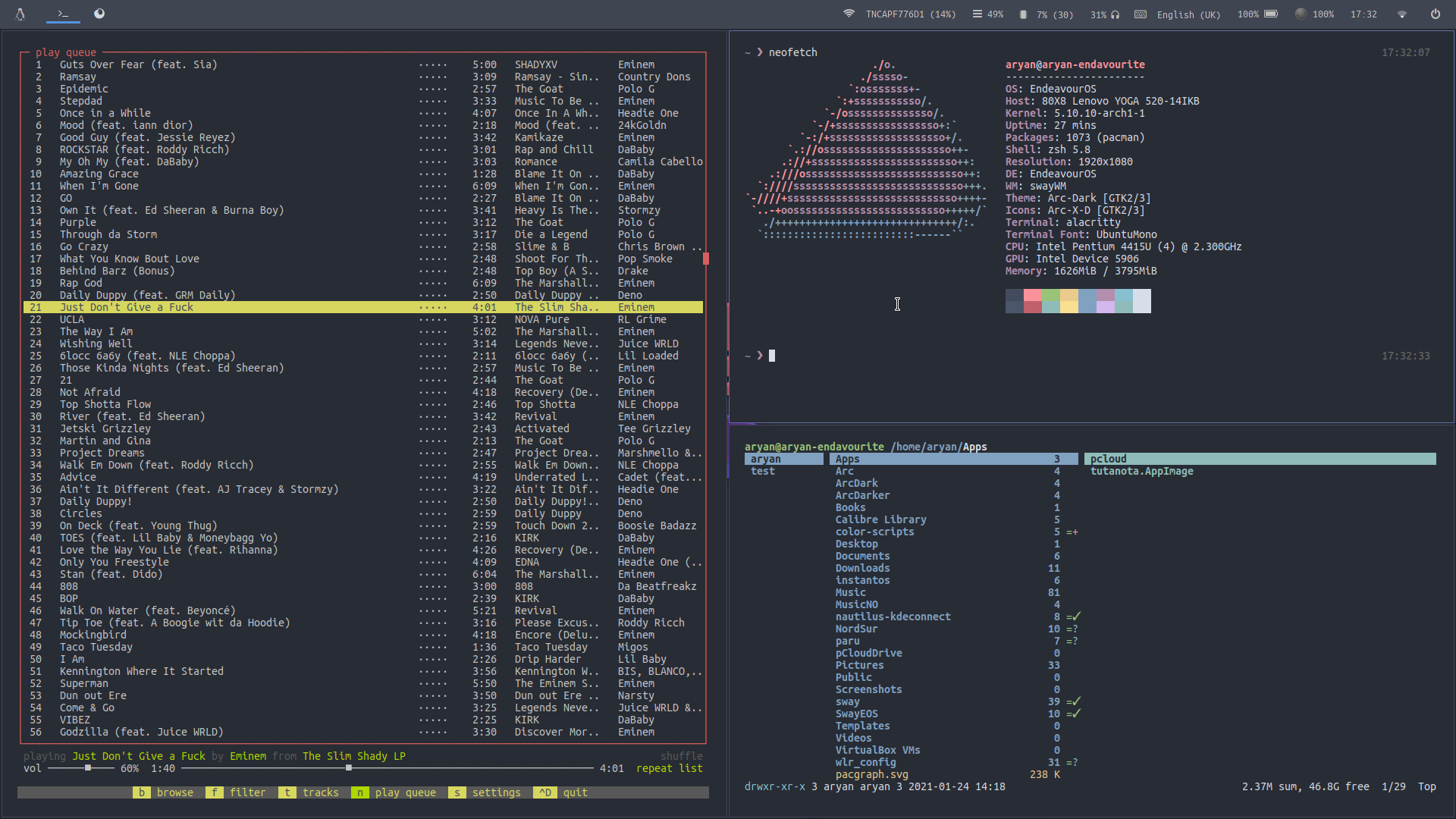The width and height of the screenshot is (1456, 819).
Task: Click the keyboard layout icon
Action: click(1141, 14)
